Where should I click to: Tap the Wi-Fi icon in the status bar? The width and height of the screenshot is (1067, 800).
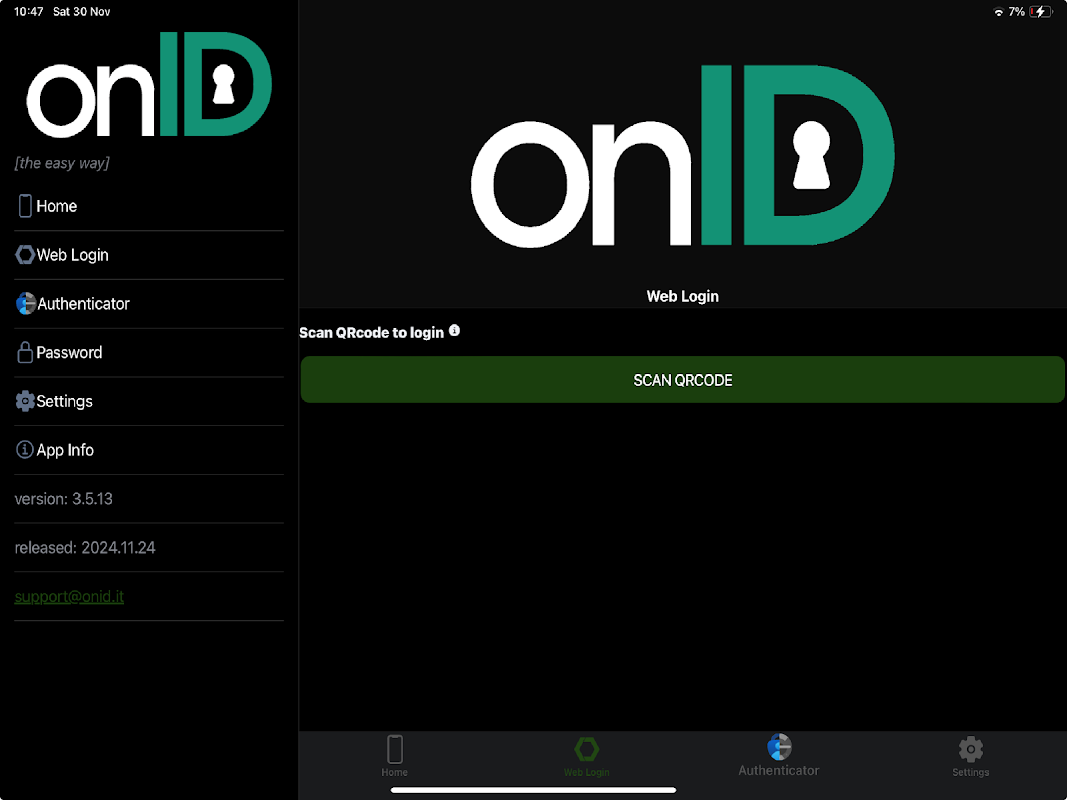pos(998,12)
